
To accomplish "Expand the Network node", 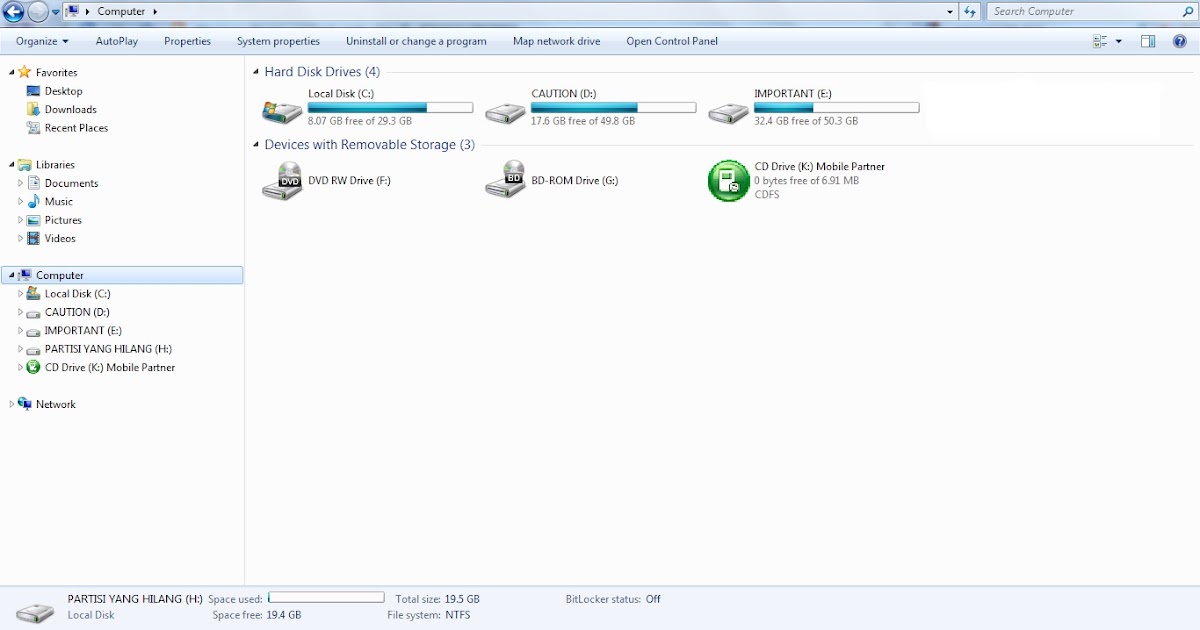I will point(12,405).
